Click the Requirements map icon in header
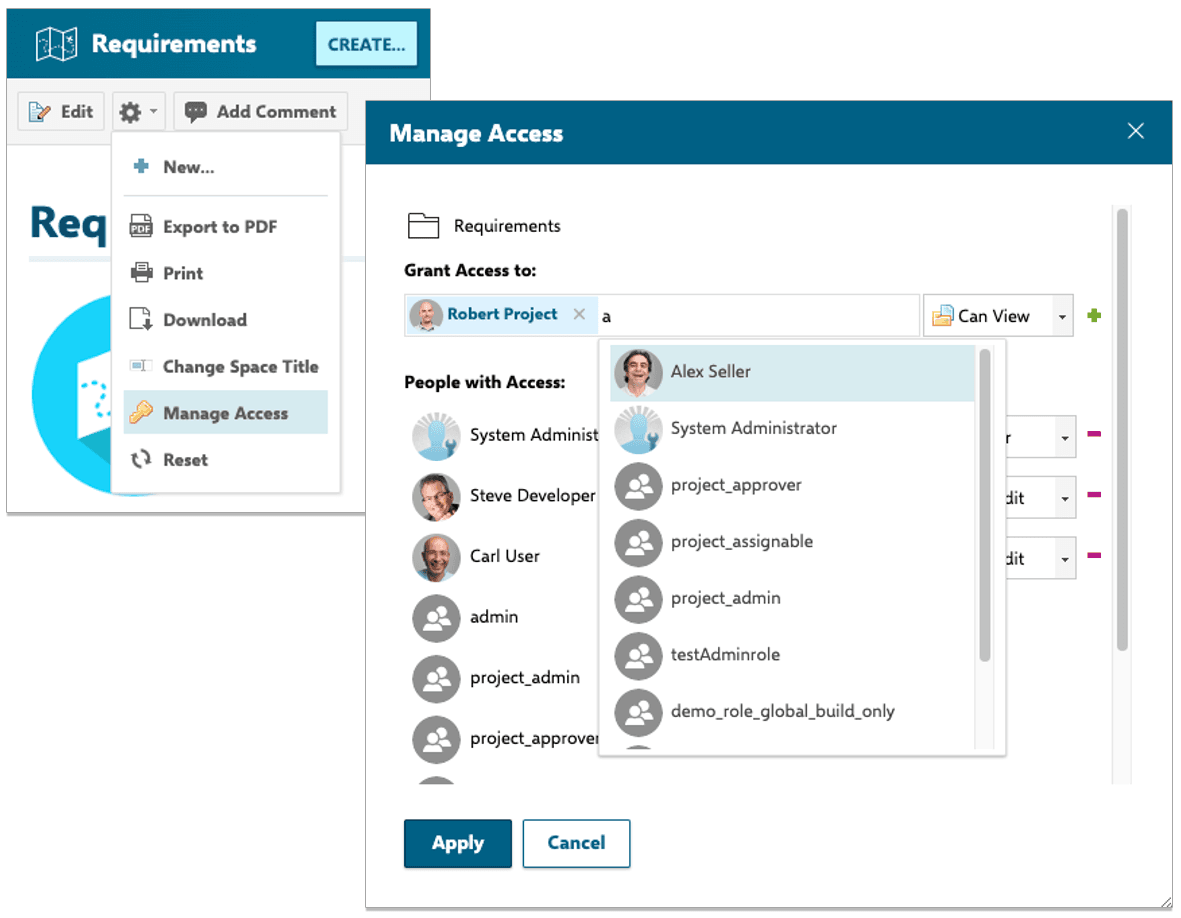 click(x=56, y=44)
